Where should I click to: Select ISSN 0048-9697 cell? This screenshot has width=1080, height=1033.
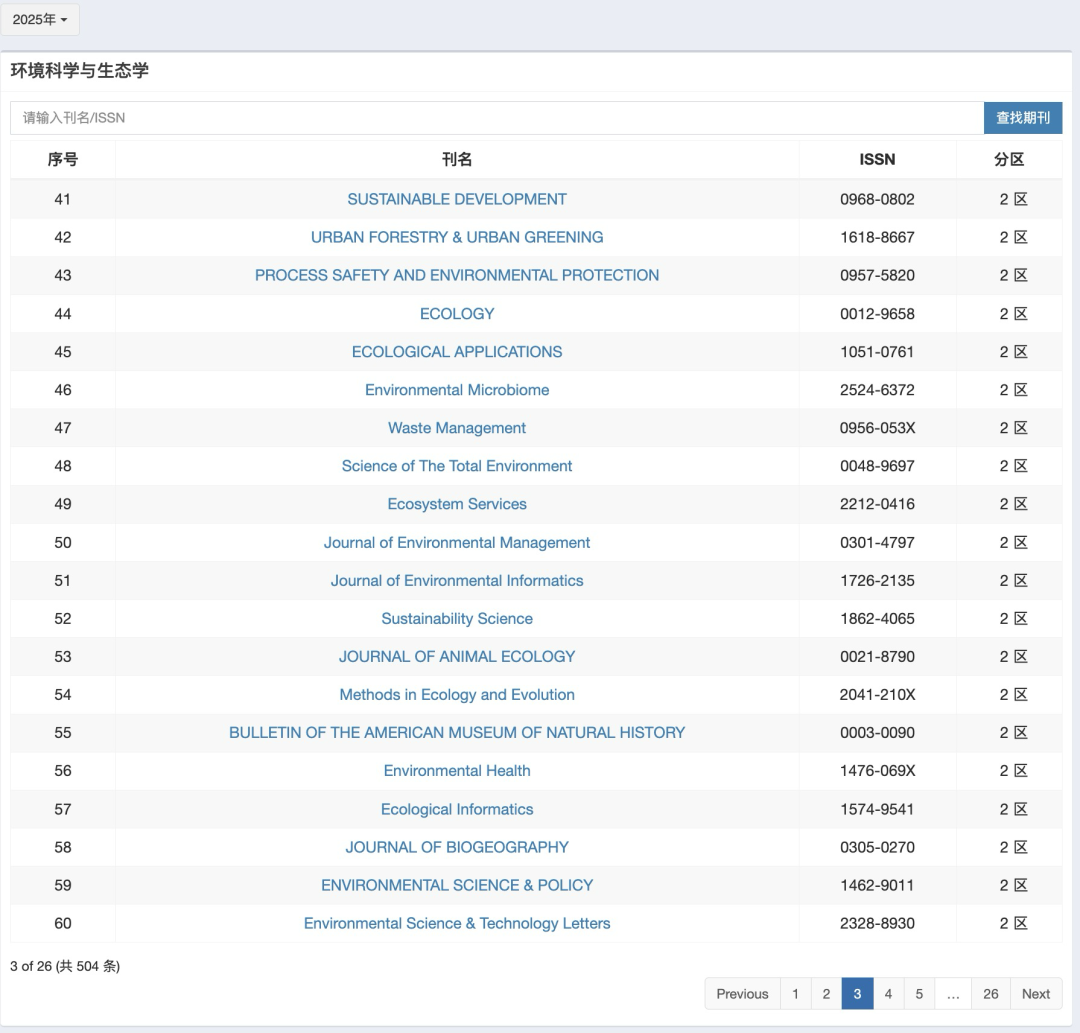[x=878, y=466]
